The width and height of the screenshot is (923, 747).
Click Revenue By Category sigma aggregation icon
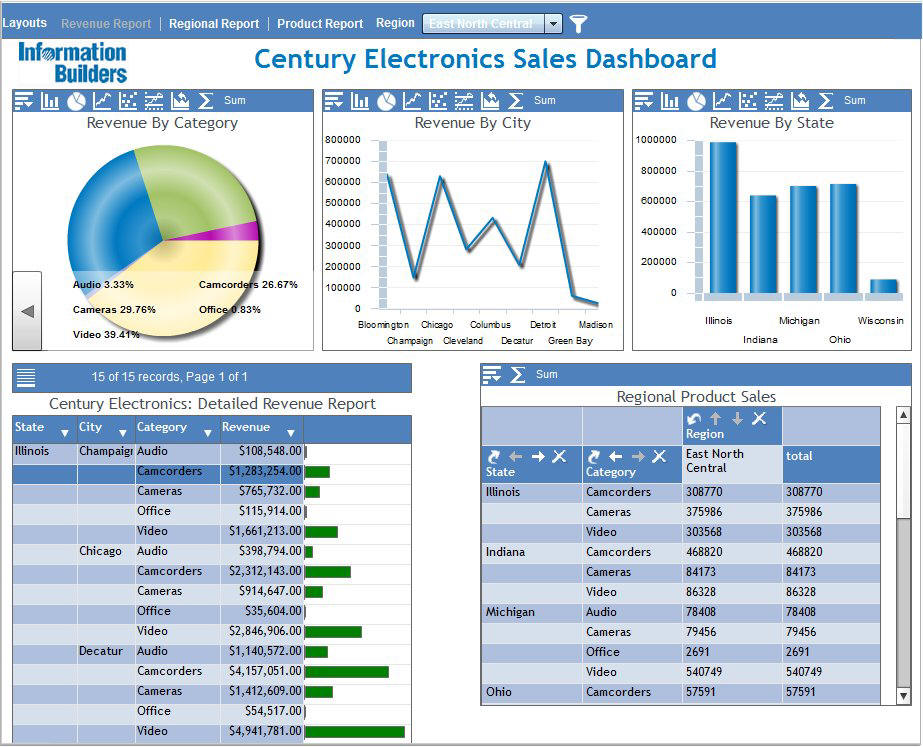coord(205,101)
